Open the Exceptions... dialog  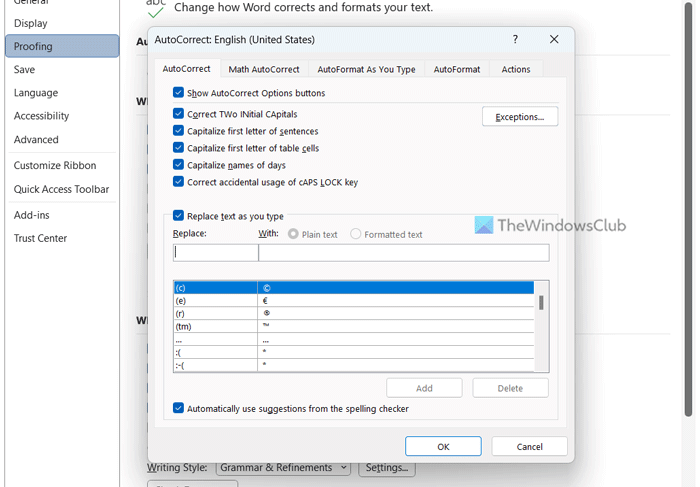click(x=520, y=117)
